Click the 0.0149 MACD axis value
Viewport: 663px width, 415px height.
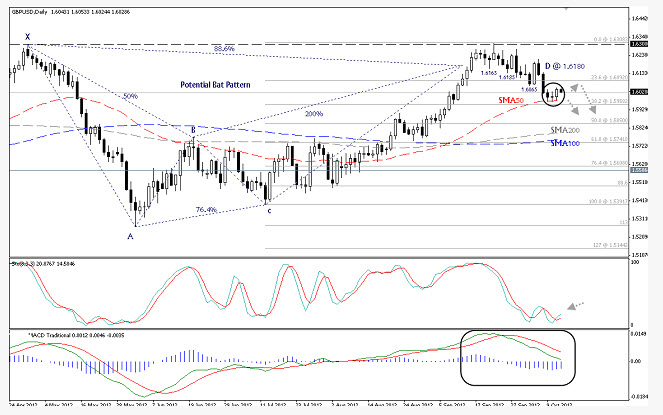638,334
